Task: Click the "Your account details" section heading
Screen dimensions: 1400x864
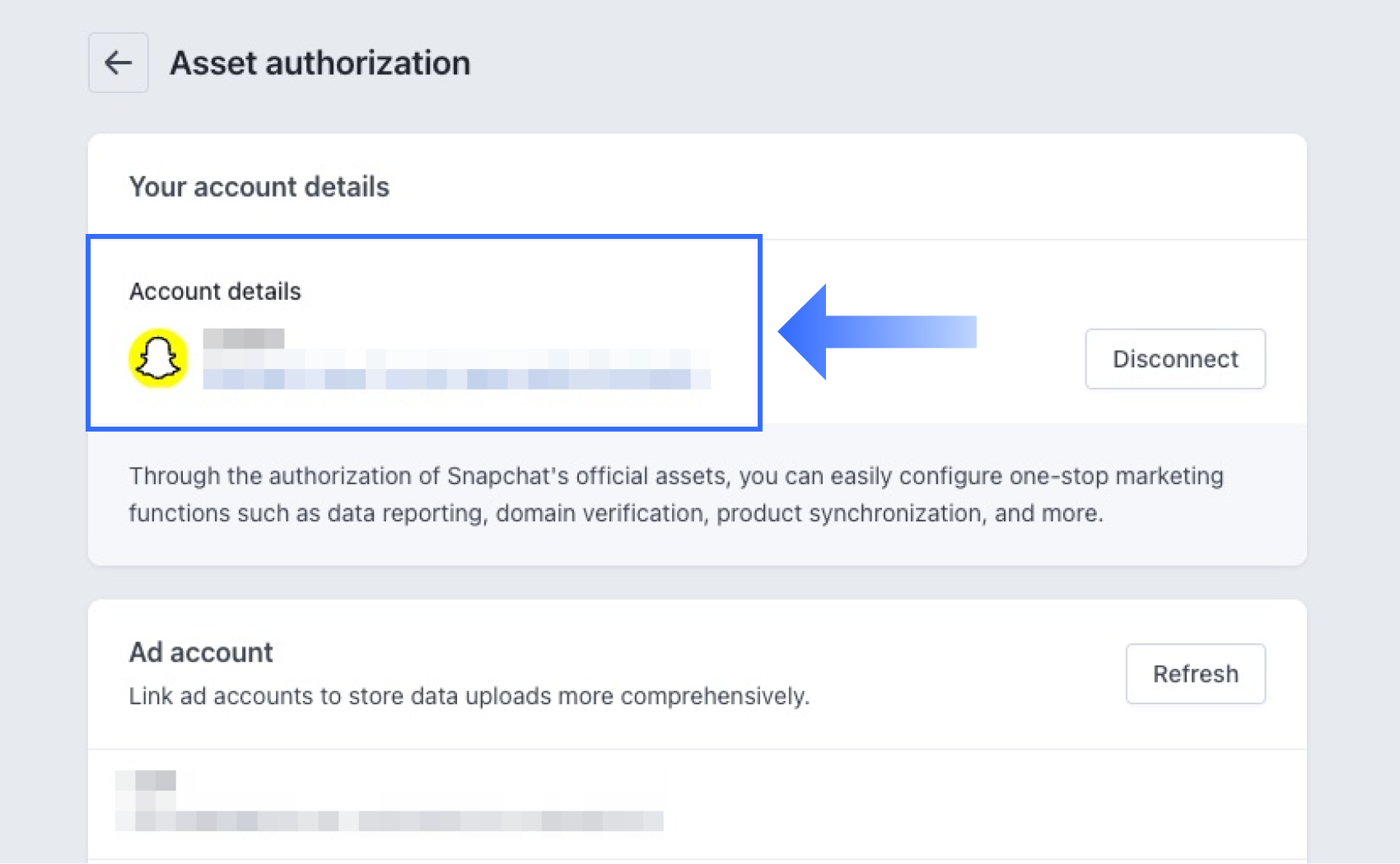Action: [x=259, y=187]
